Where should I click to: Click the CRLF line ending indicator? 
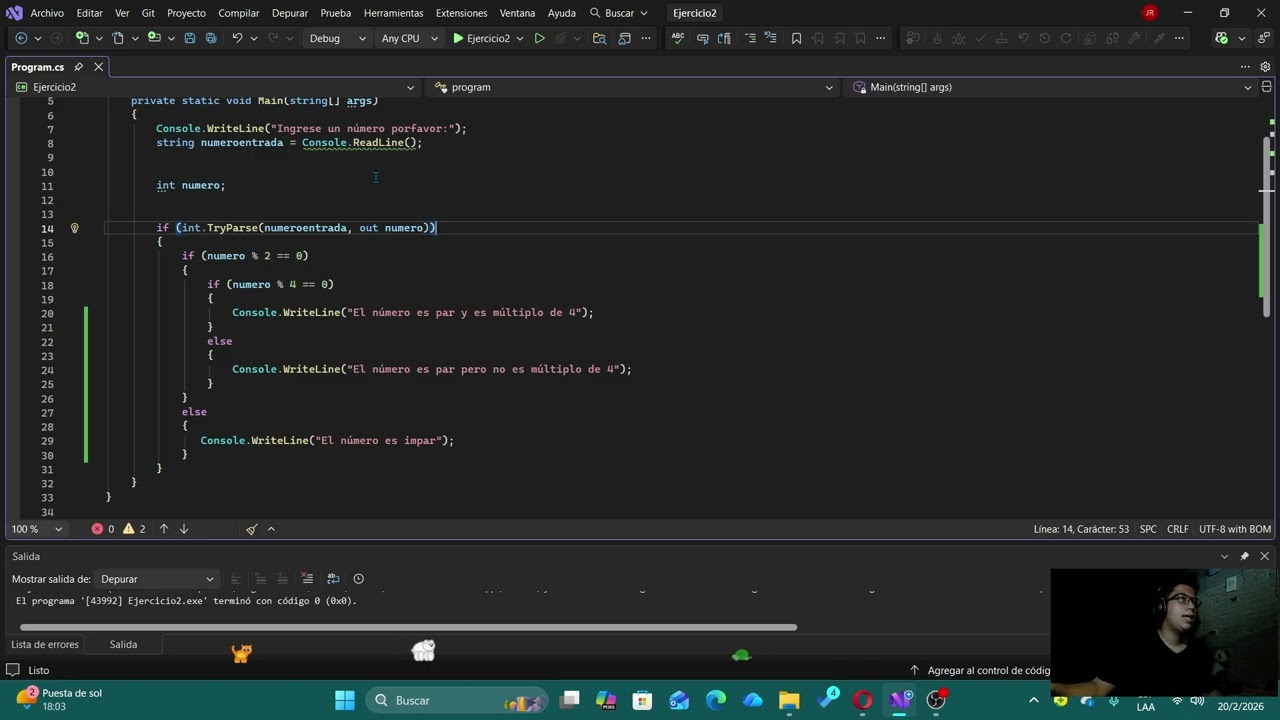click(x=1178, y=529)
